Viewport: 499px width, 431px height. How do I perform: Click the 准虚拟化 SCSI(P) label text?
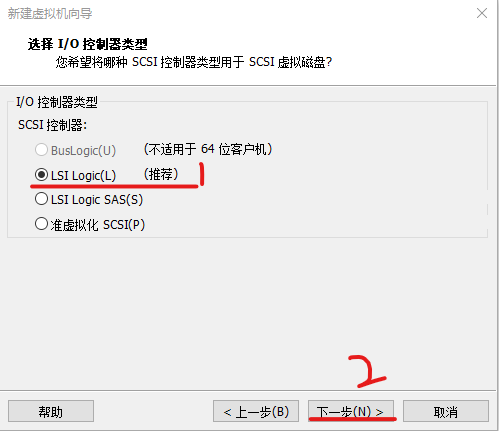tap(98, 225)
